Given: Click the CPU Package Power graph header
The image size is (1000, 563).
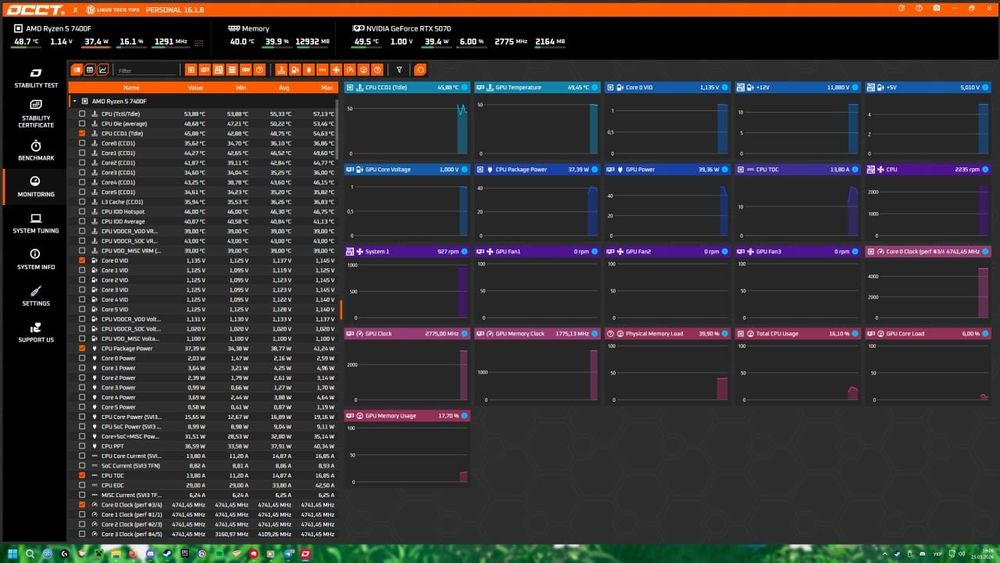Looking at the screenshot, I should pyautogui.click(x=537, y=170).
